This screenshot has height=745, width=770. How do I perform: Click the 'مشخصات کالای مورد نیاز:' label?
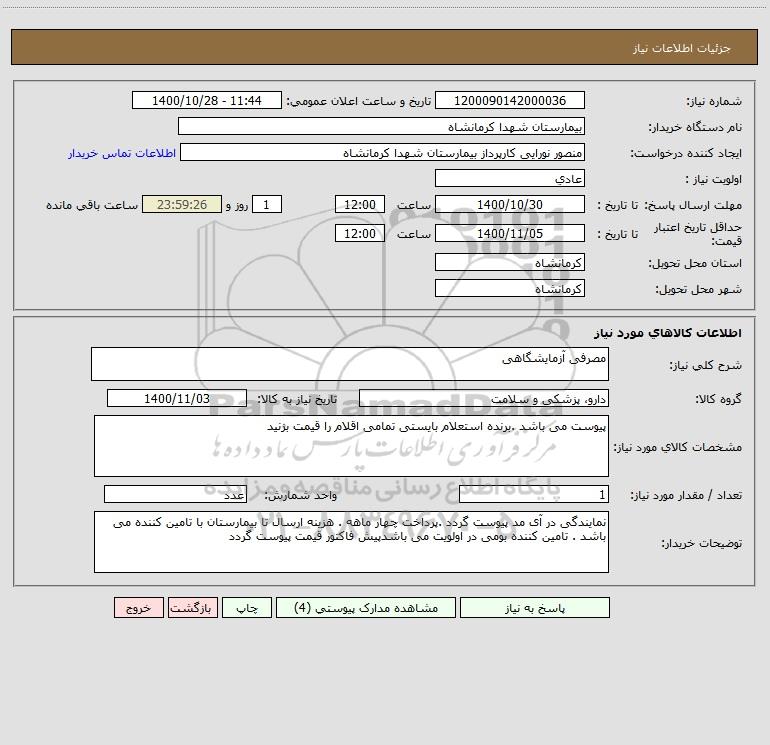click(x=678, y=447)
